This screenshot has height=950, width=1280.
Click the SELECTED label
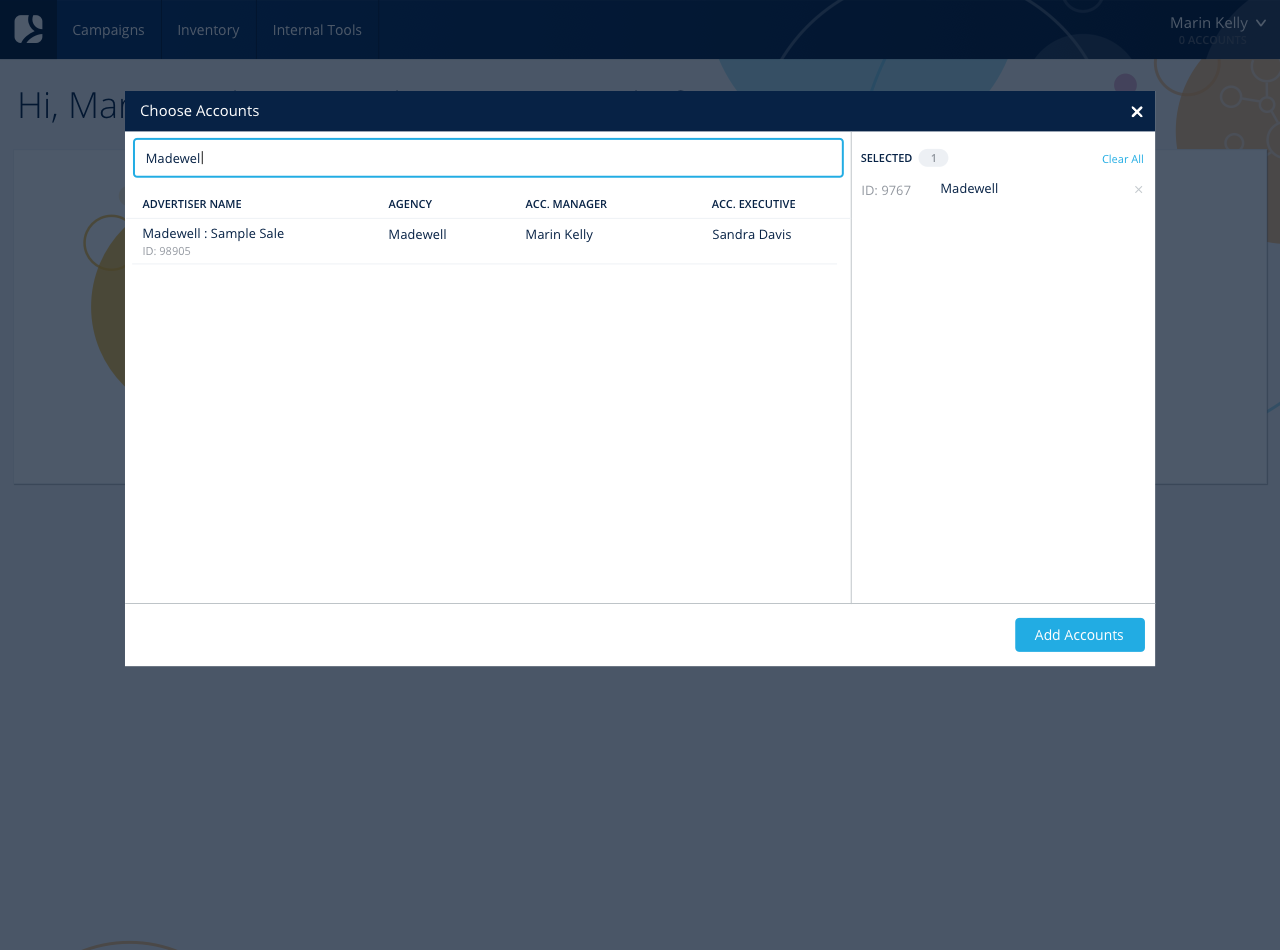pos(886,158)
